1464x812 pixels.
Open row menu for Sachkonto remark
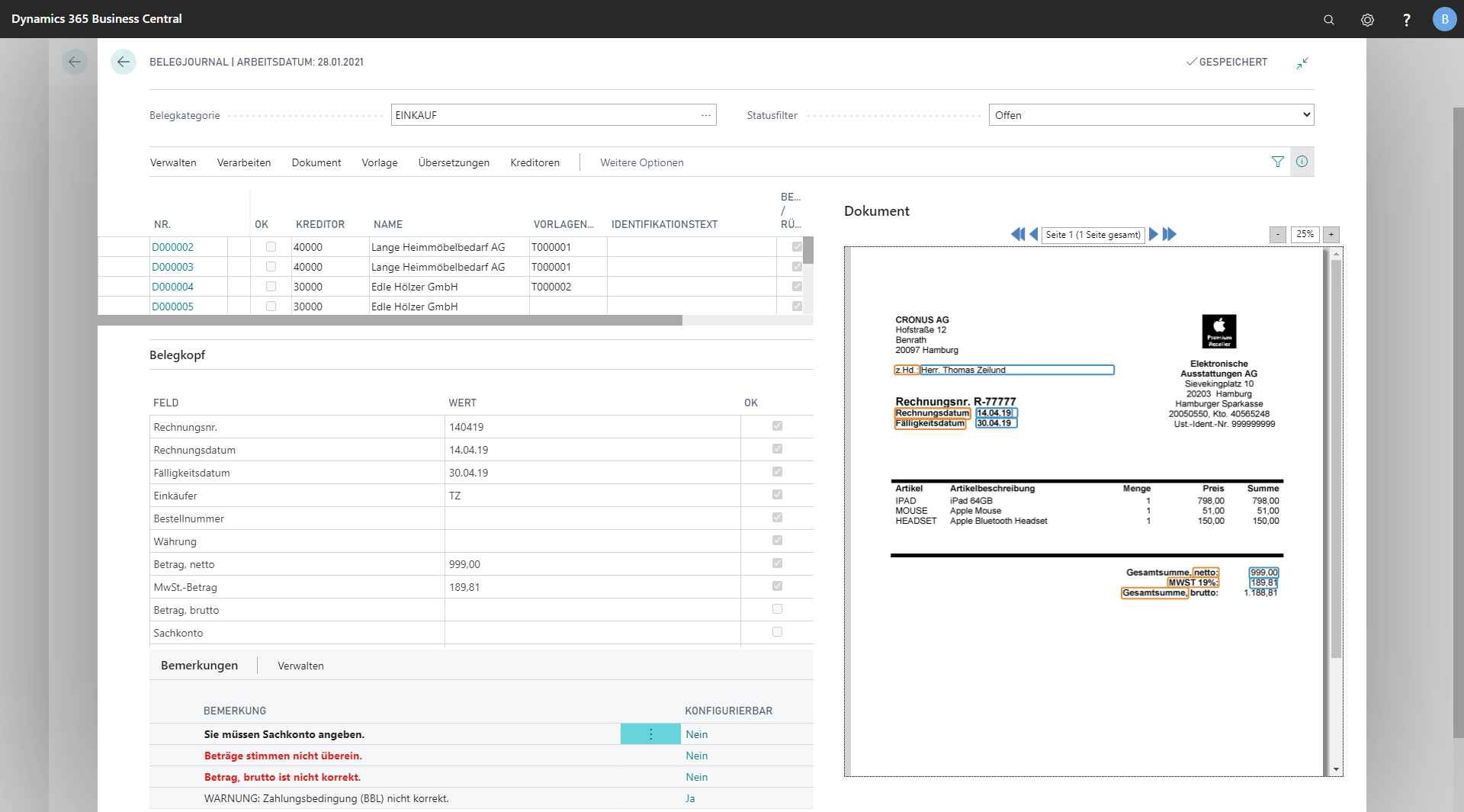[650, 734]
